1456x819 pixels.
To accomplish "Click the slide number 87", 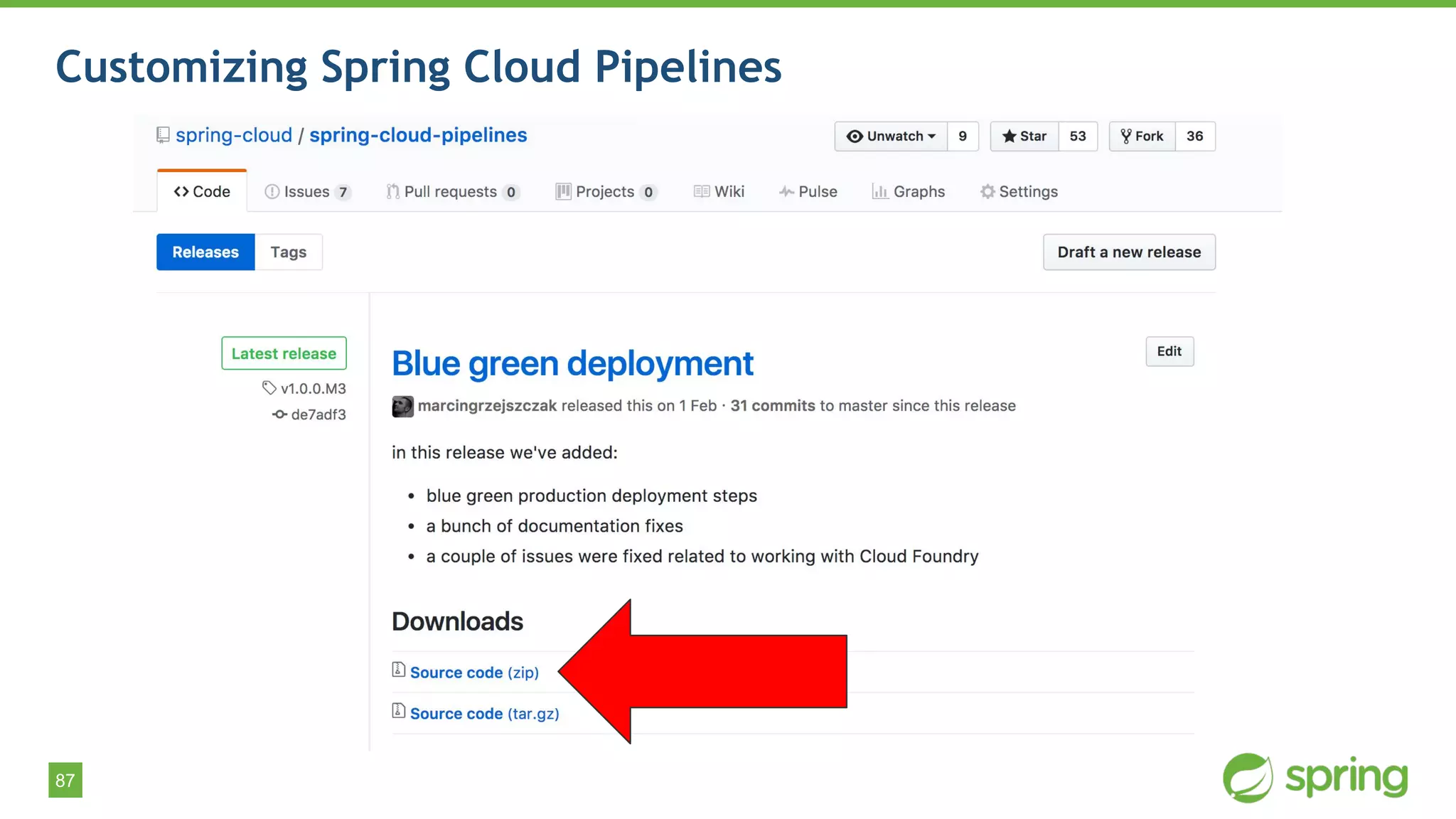I will [x=65, y=780].
